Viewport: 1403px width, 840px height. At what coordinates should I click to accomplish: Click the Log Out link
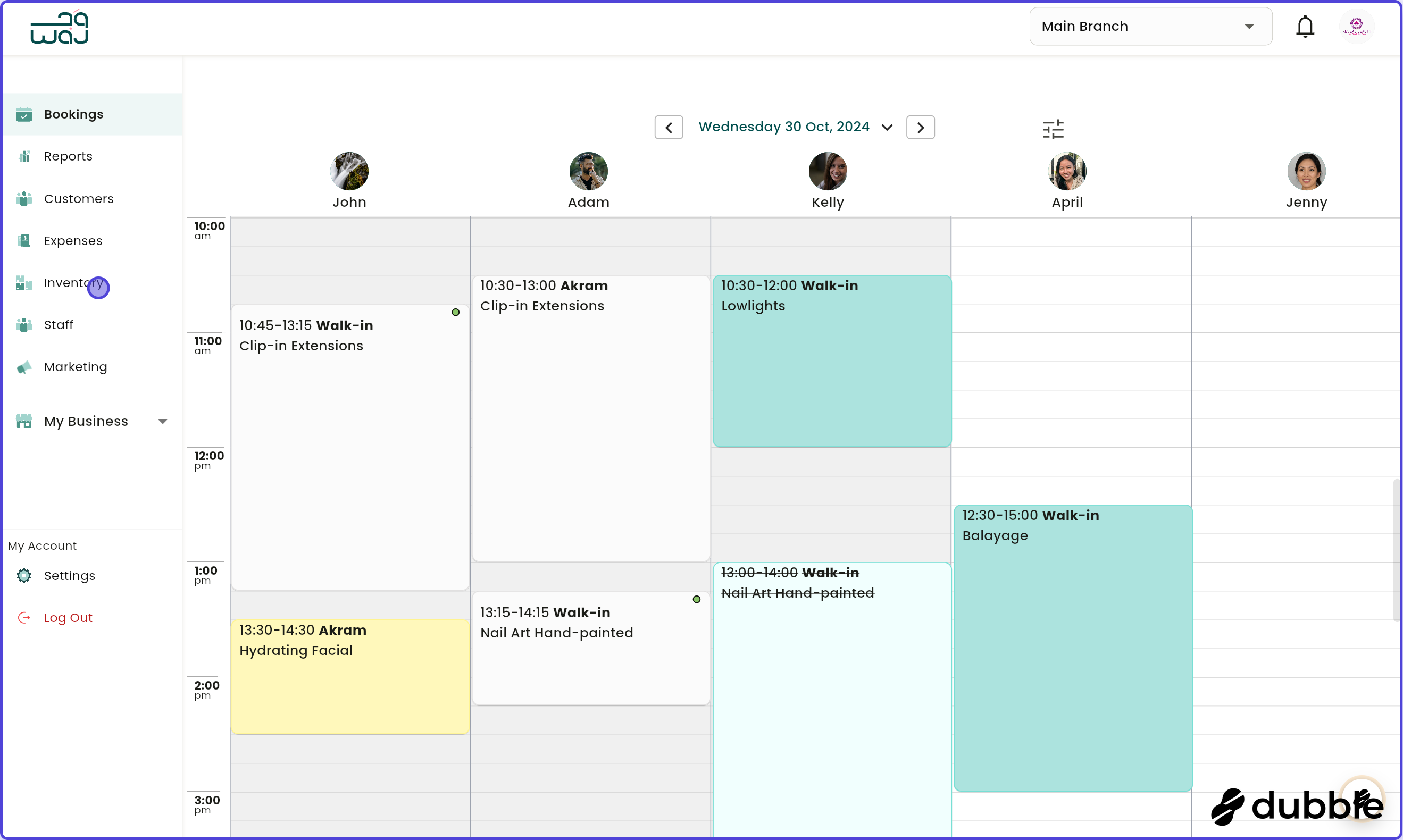pyautogui.click(x=68, y=618)
